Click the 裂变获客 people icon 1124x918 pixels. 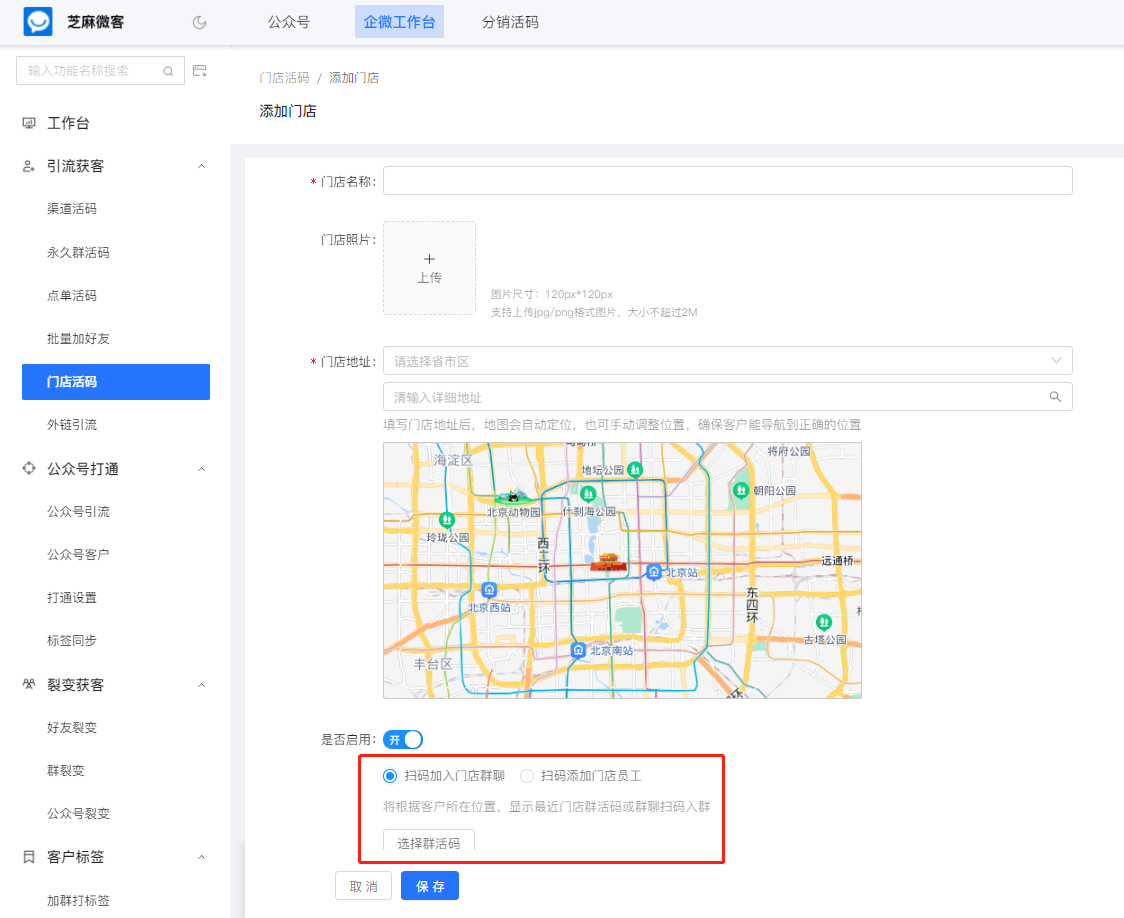29,684
